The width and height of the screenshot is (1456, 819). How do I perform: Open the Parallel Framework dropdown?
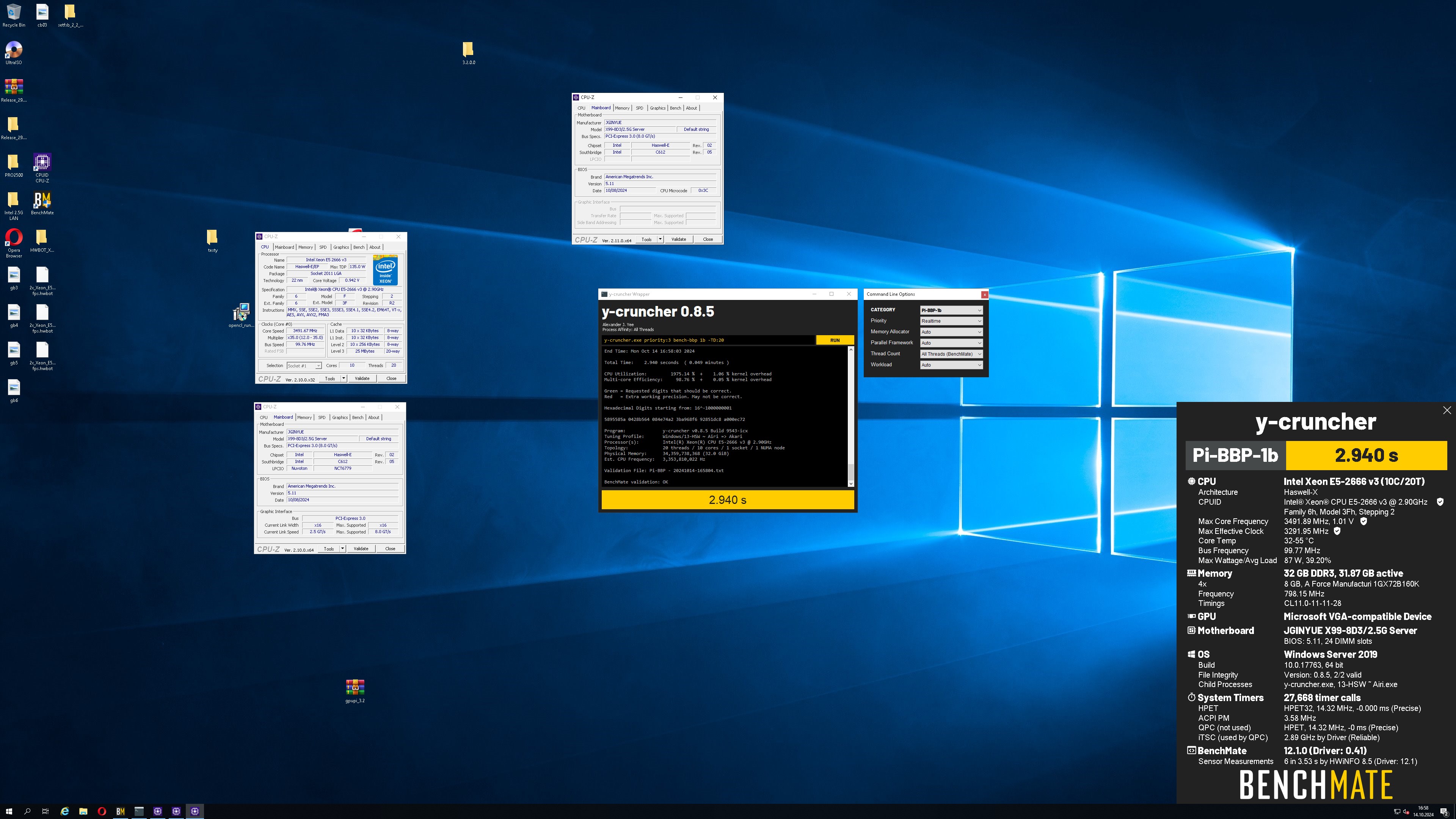click(x=951, y=343)
